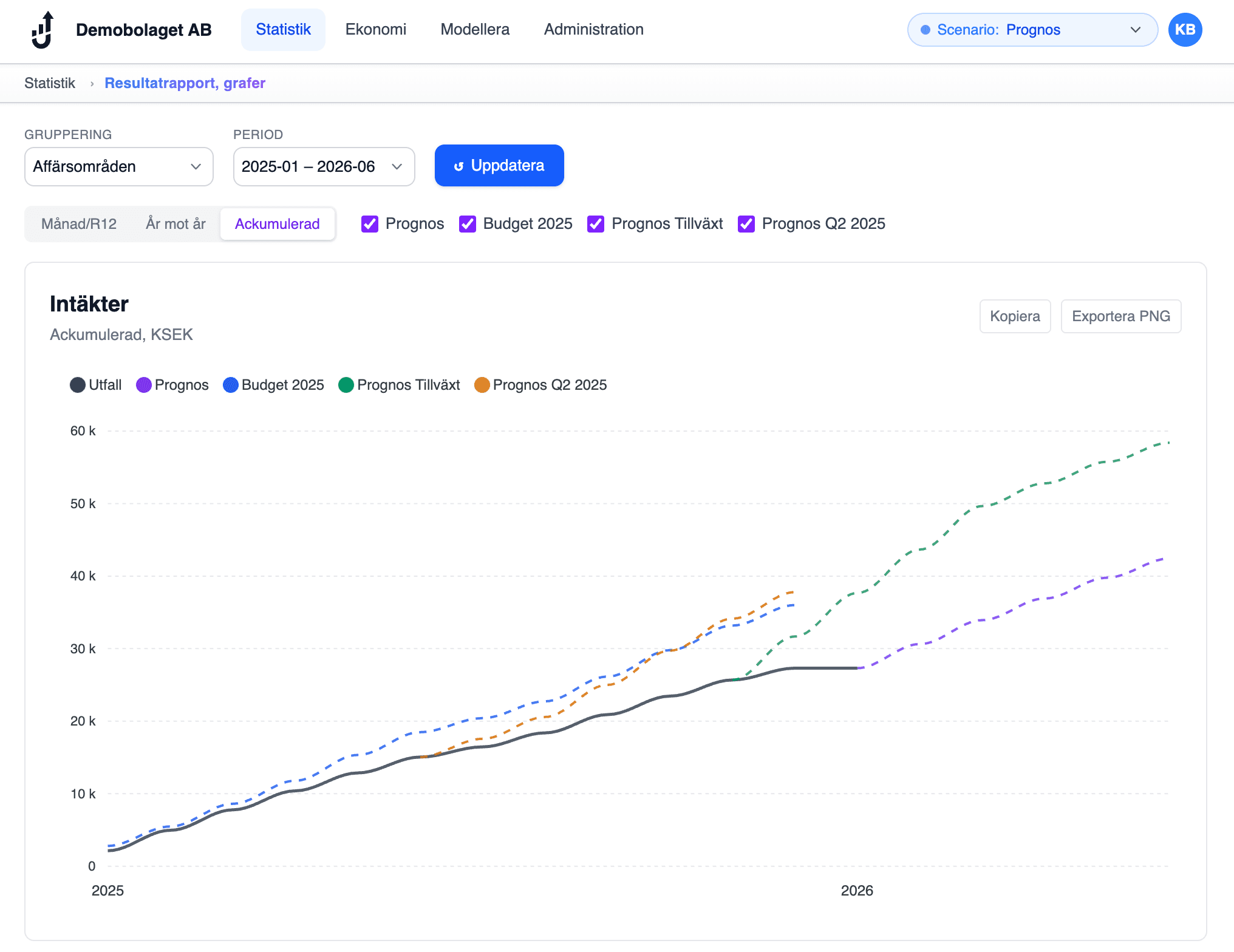Viewport: 1234px width, 952px height.
Task: Switch to the Månad/R12 tab
Action: 79,224
